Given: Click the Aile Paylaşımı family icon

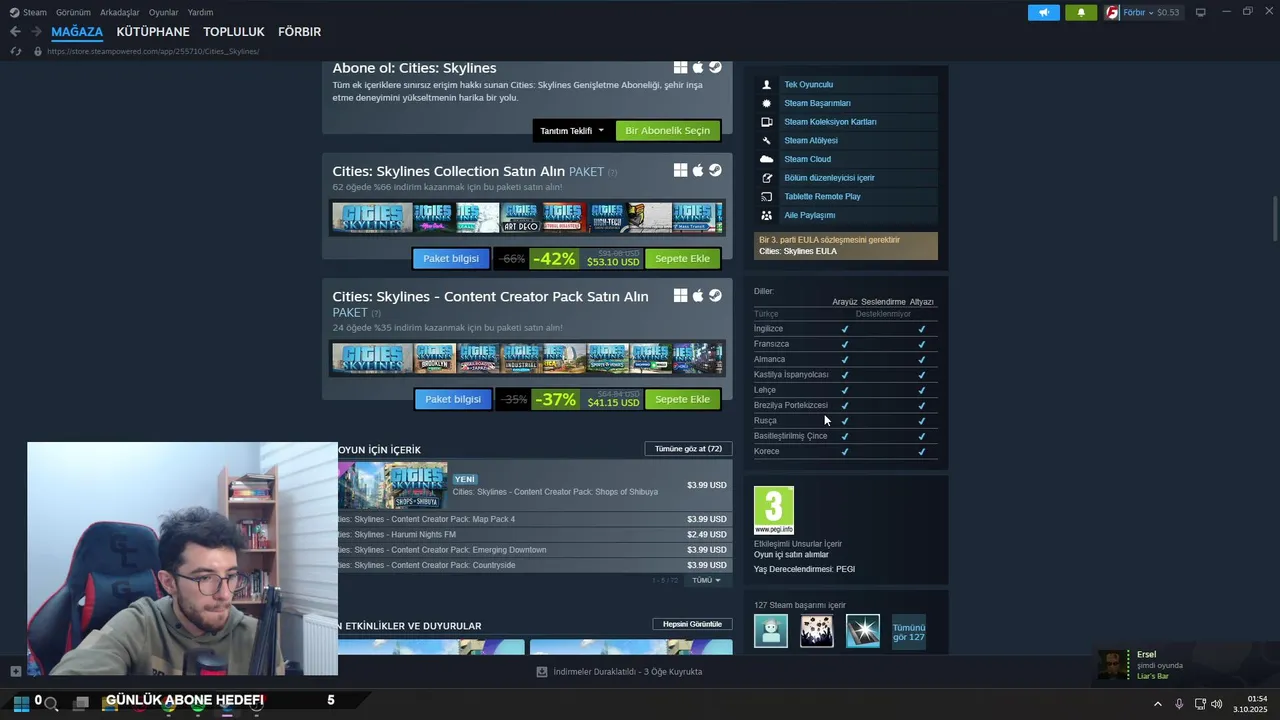Looking at the screenshot, I should [x=767, y=215].
